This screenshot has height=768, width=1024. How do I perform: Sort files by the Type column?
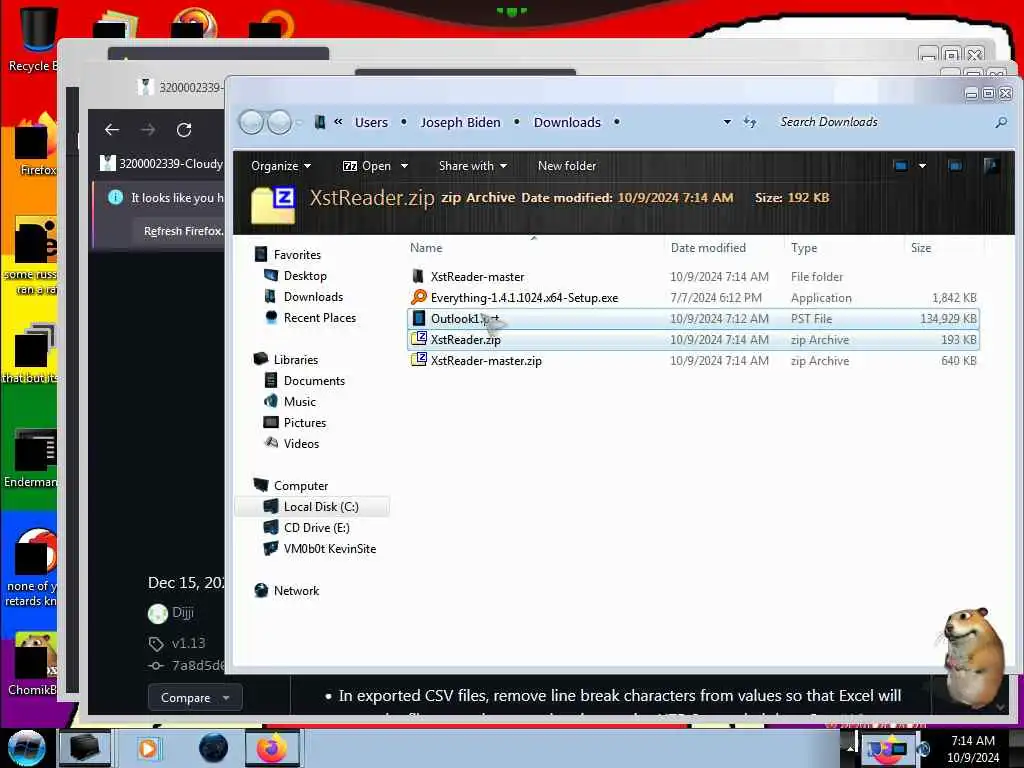(x=804, y=248)
